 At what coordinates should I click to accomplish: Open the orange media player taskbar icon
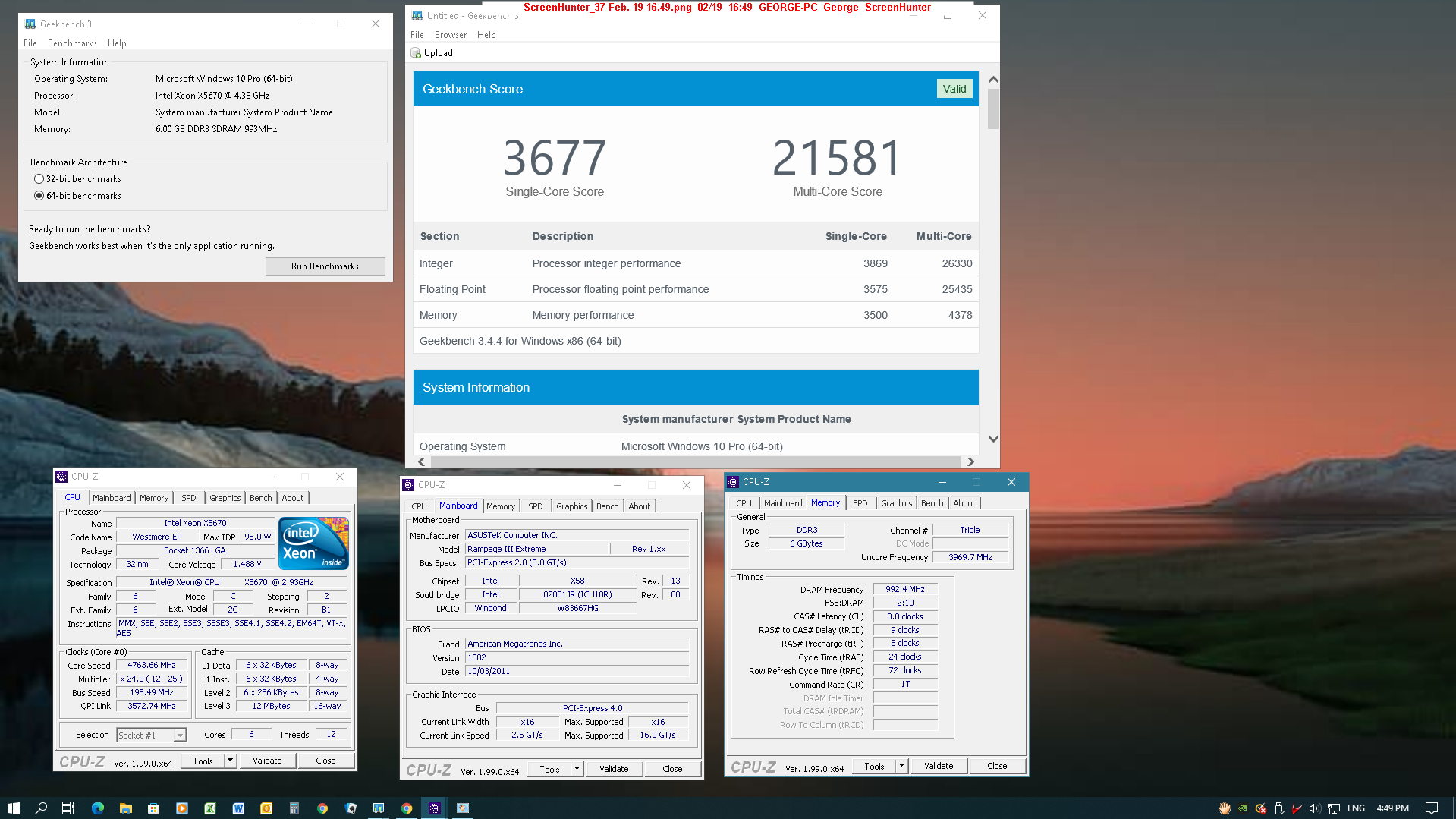tap(182, 808)
